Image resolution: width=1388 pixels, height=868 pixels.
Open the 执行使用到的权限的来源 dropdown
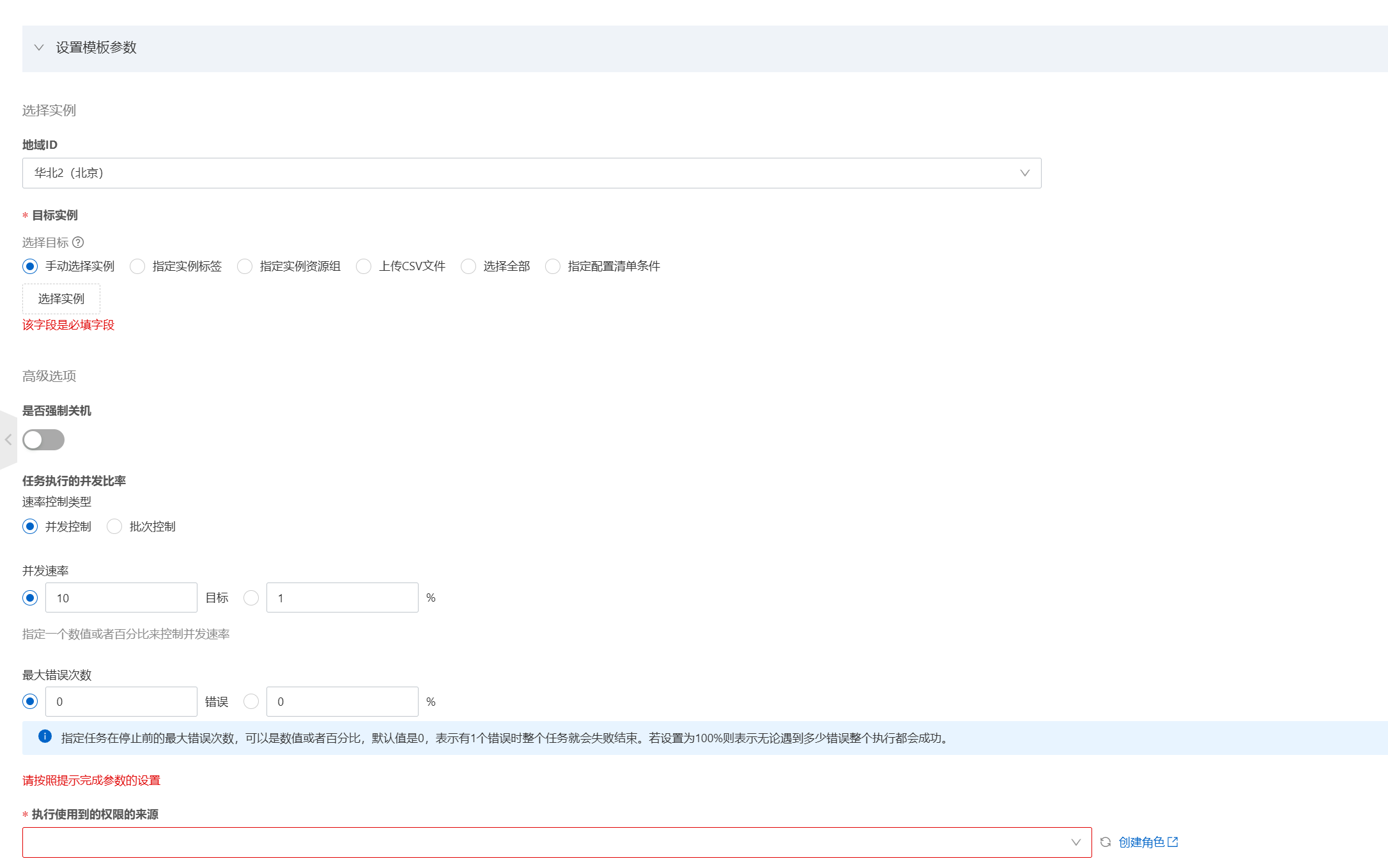[557, 842]
